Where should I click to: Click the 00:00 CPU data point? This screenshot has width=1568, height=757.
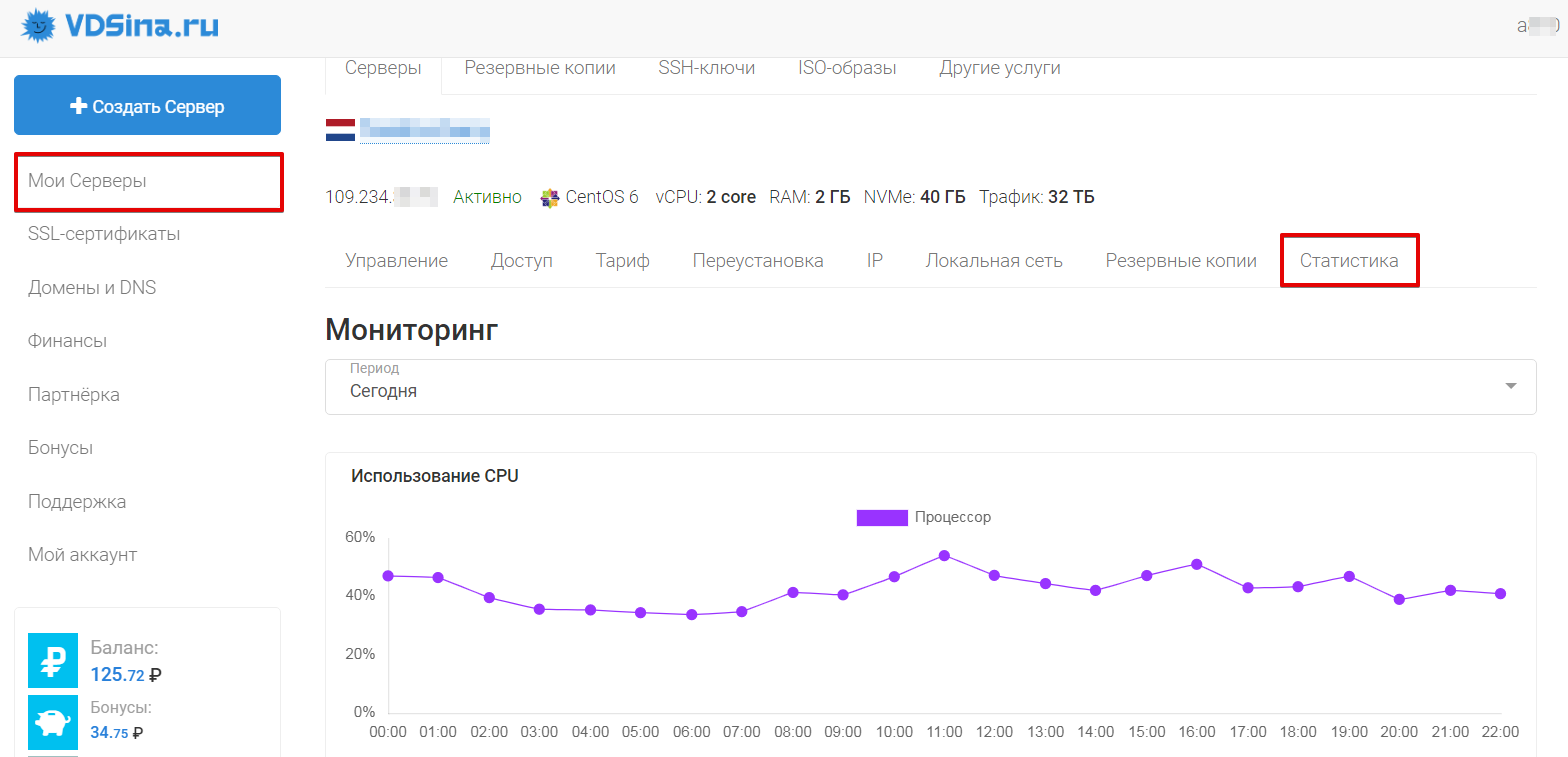388,576
